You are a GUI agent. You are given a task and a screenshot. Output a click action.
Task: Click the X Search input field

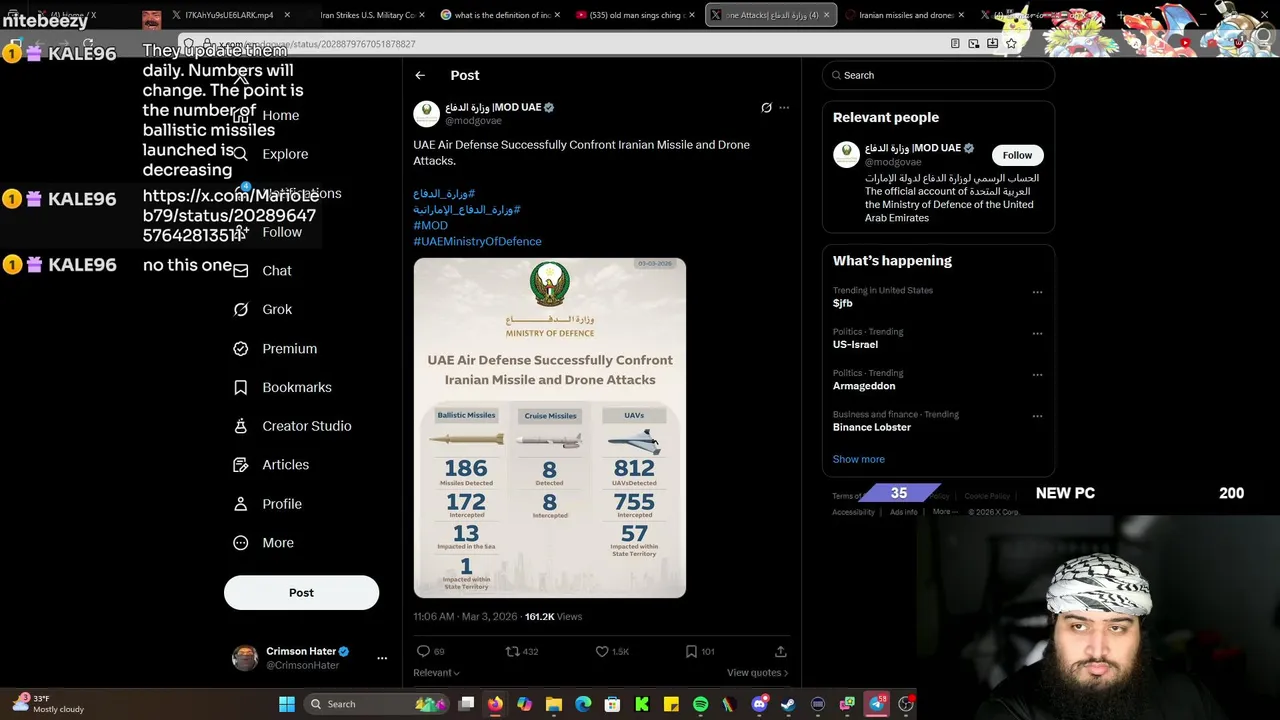pyautogui.click(x=938, y=75)
